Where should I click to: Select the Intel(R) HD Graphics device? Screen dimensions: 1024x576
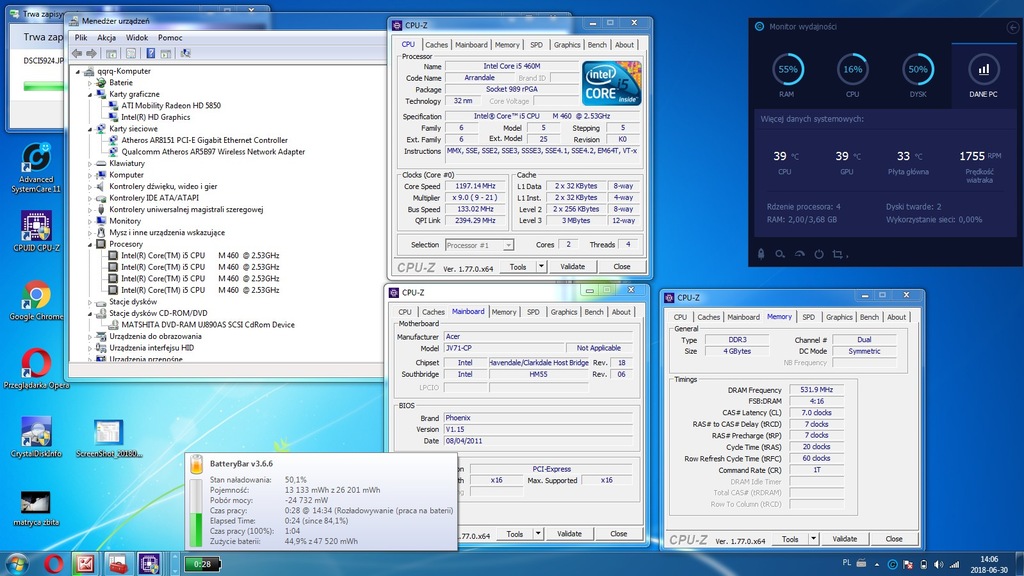click(x=155, y=118)
